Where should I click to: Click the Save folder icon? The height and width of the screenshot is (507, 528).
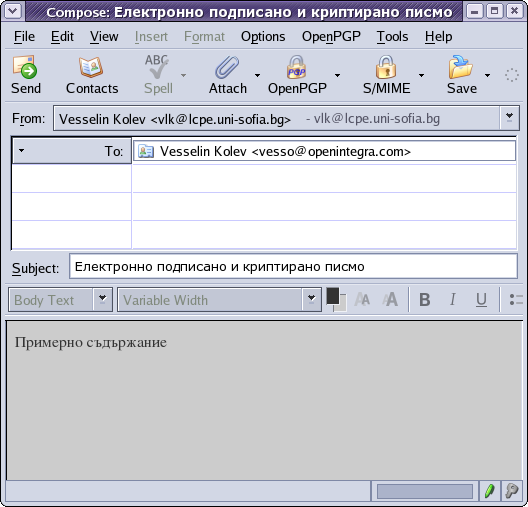[x=461, y=67]
